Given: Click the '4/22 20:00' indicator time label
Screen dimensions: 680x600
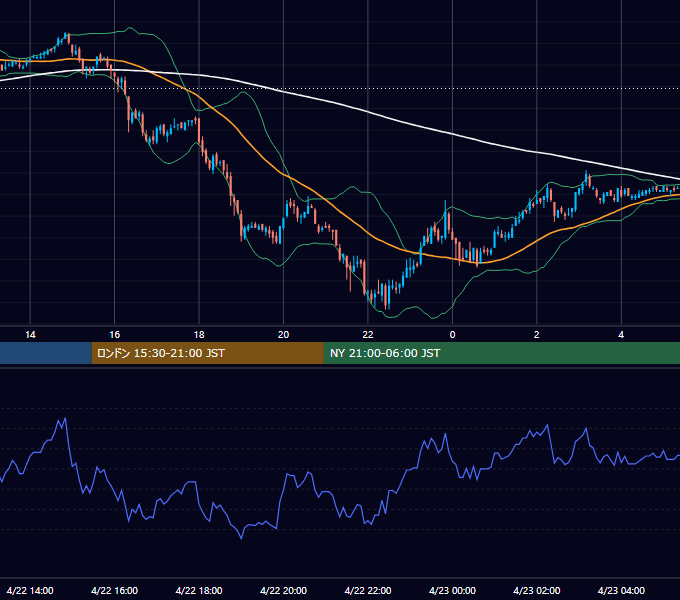Looking at the screenshot, I should (283, 590).
